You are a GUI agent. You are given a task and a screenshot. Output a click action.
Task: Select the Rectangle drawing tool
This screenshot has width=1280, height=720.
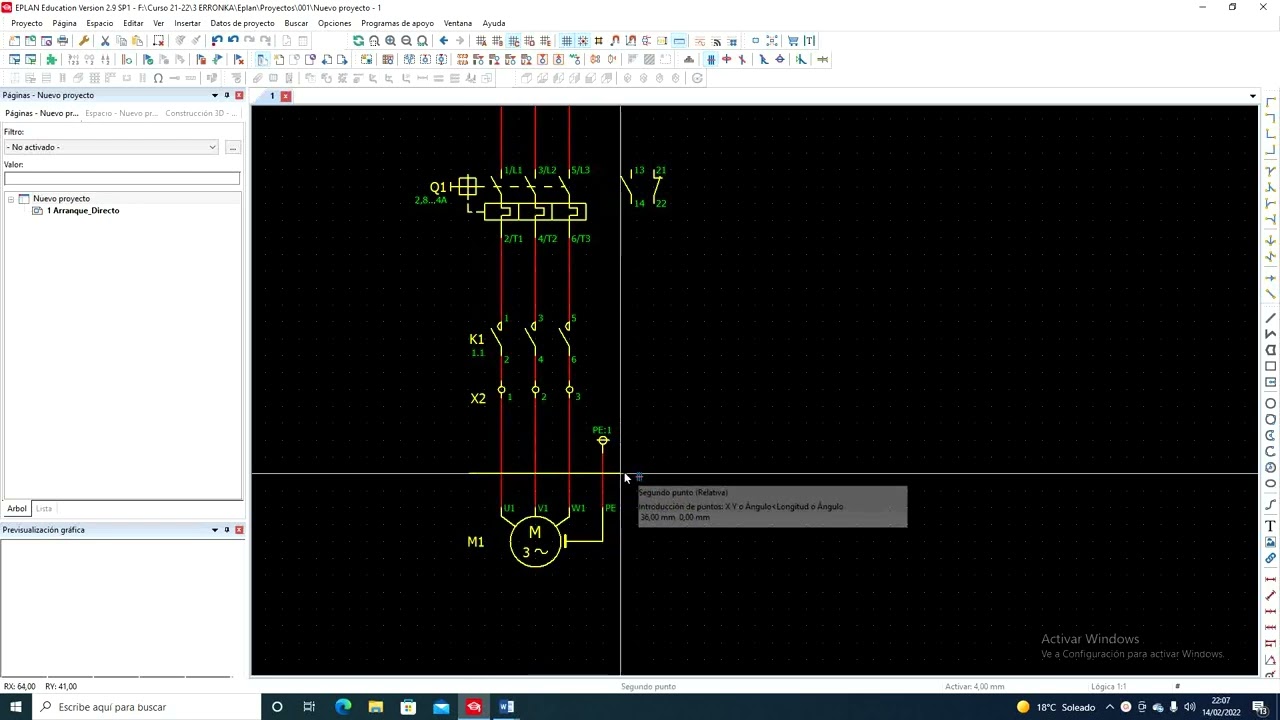click(1271, 366)
